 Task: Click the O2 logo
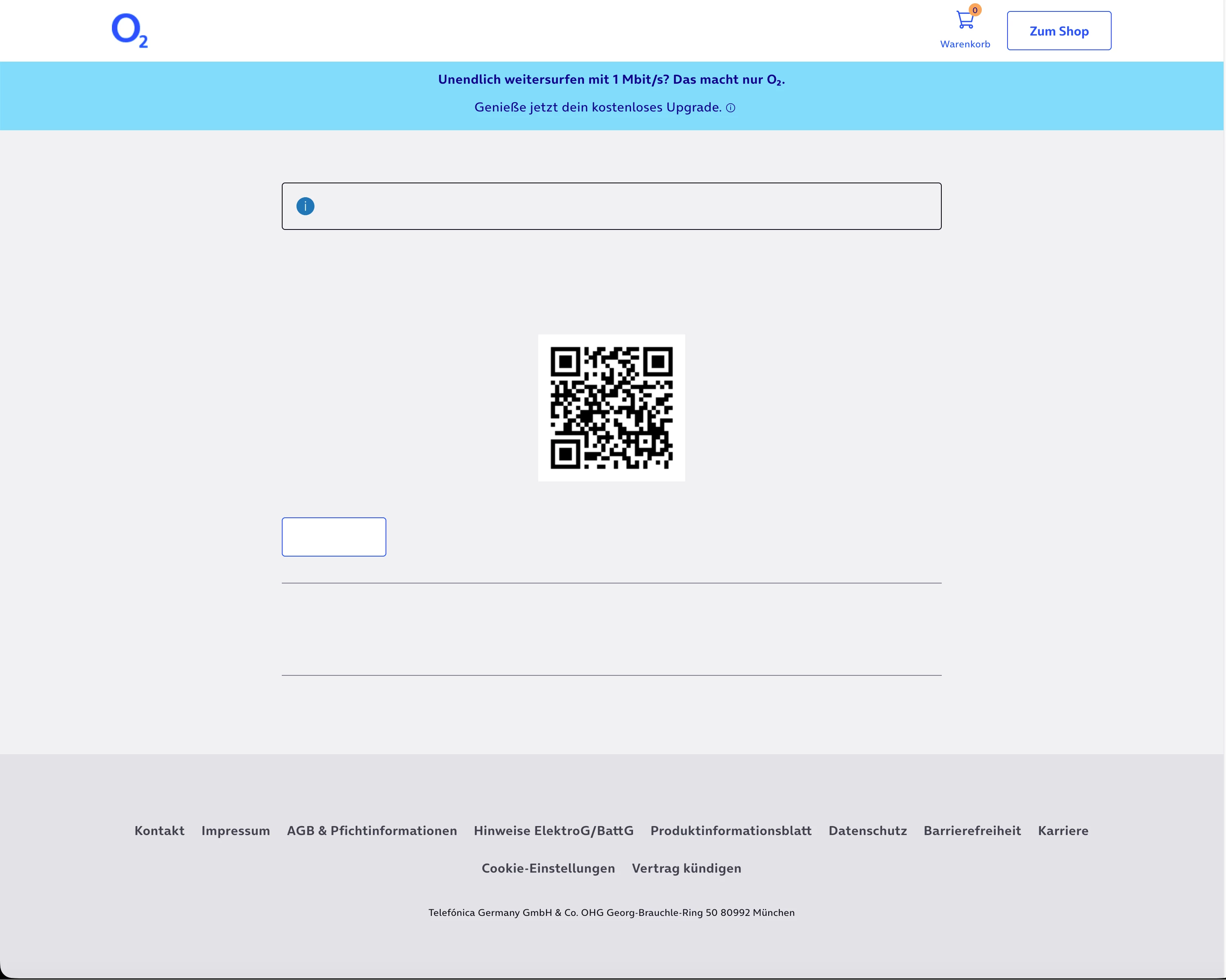tap(129, 31)
